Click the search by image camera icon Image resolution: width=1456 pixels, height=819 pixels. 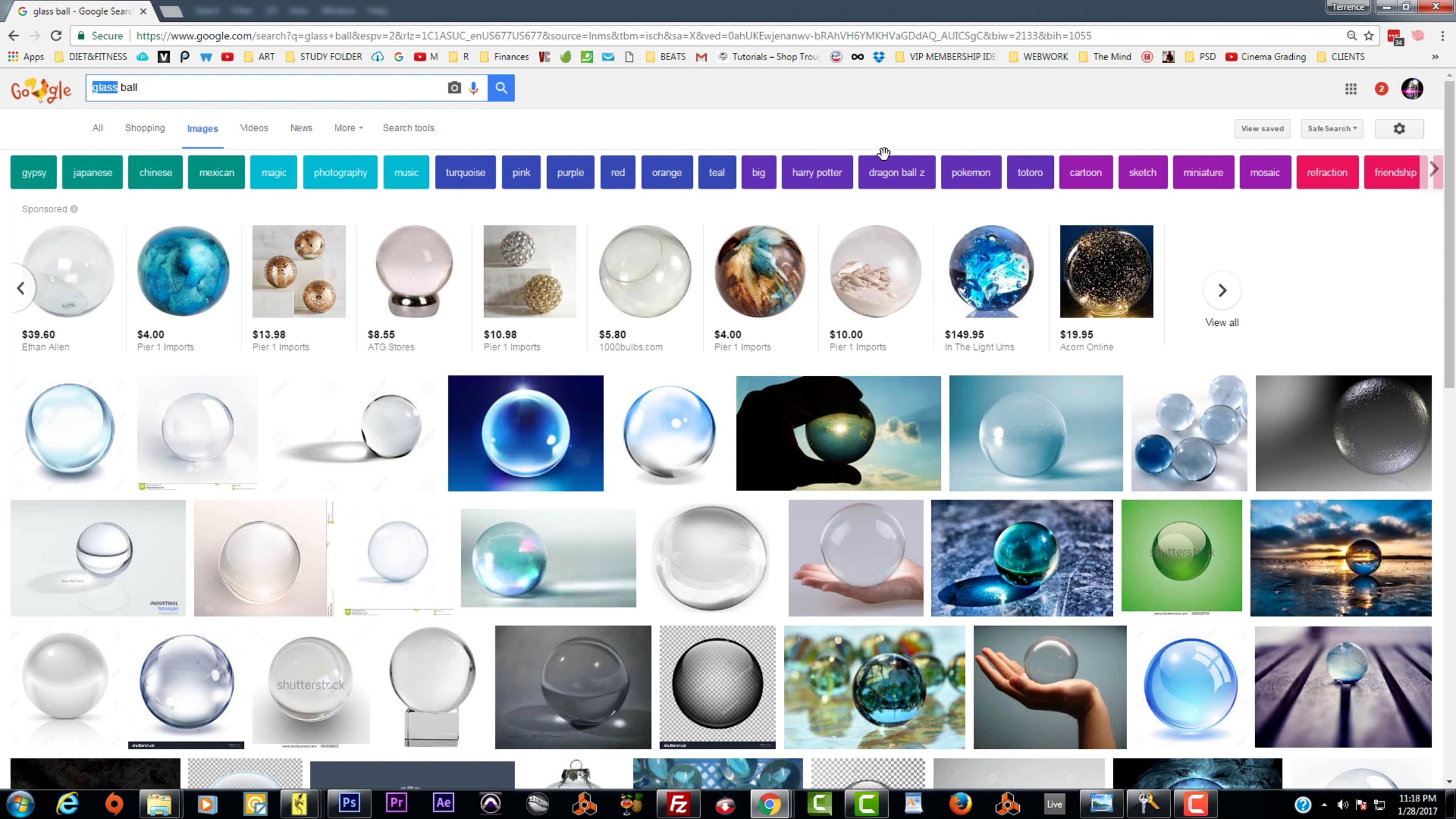[x=454, y=88]
